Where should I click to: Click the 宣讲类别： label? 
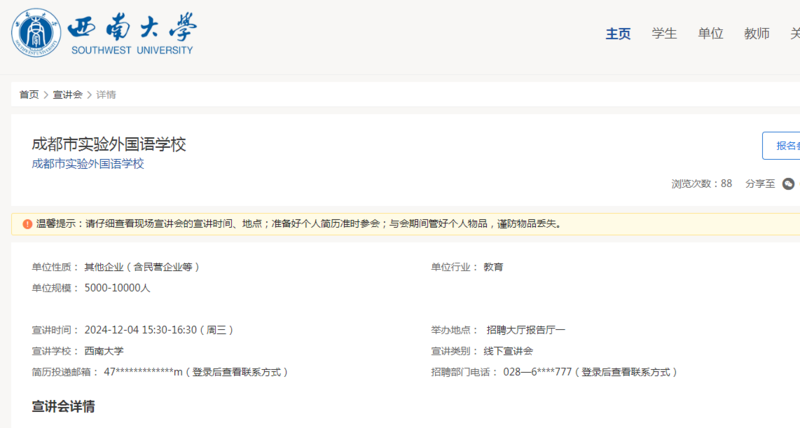pyautogui.click(x=455, y=351)
